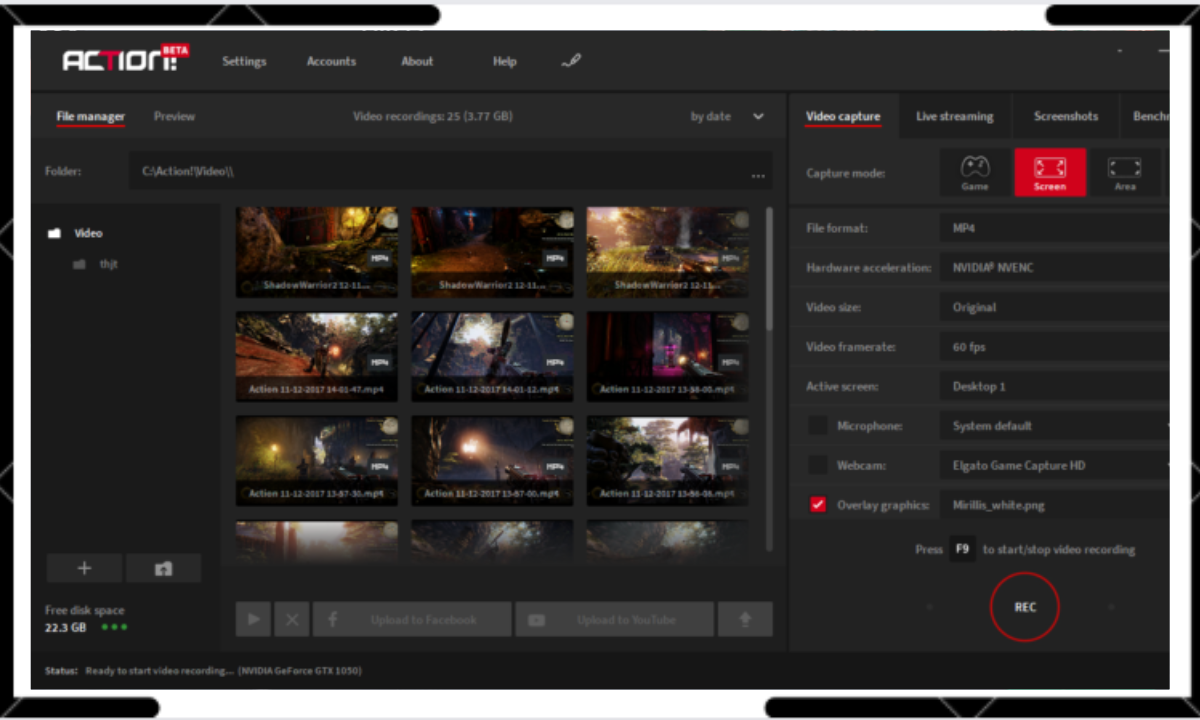
Task: Switch to the Screenshots tab
Action: click(1066, 117)
